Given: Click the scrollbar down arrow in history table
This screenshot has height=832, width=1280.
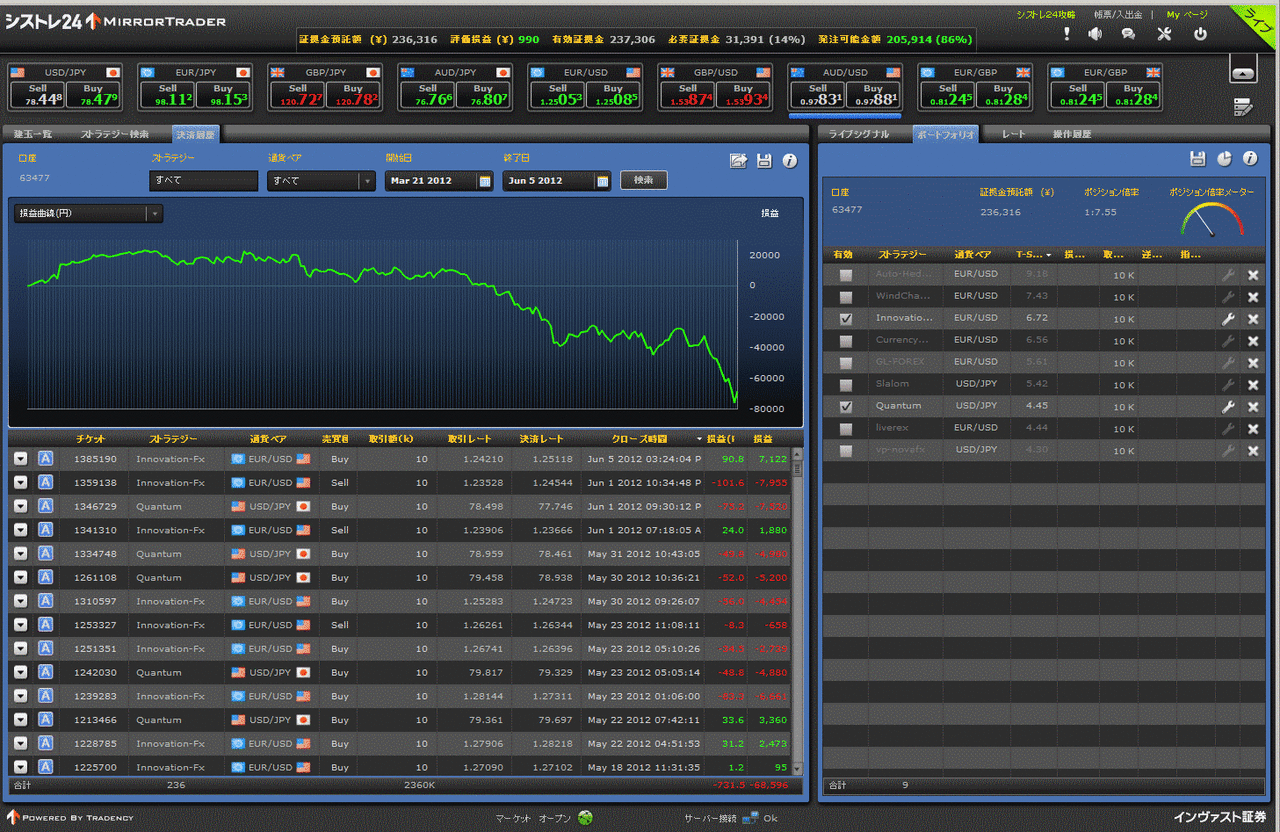Looking at the screenshot, I should point(797,769).
